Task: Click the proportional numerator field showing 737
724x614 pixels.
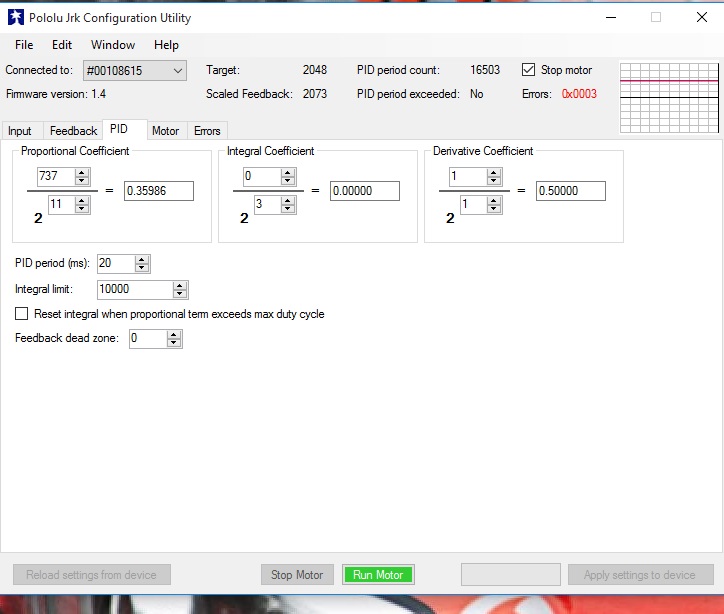Action: tap(56, 176)
